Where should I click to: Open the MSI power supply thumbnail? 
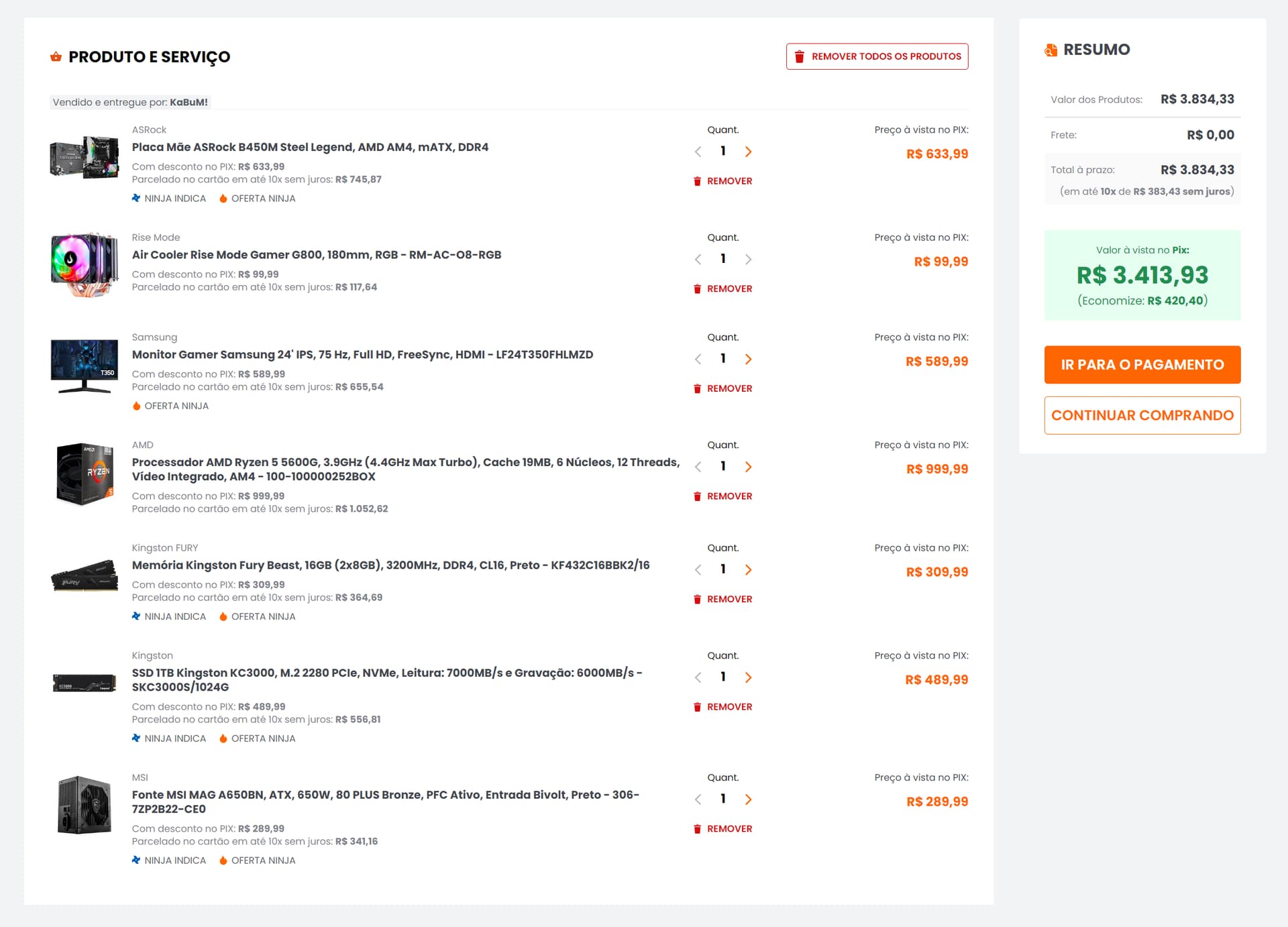[x=85, y=805]
